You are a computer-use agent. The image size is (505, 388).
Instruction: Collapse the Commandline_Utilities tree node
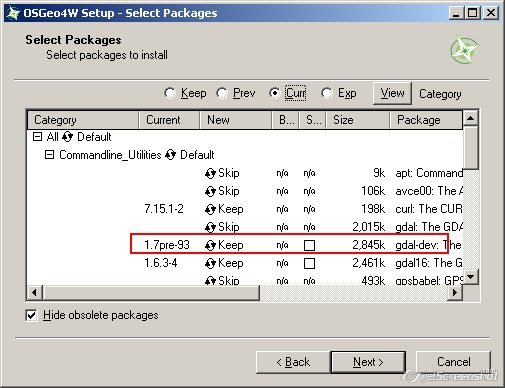49,155
